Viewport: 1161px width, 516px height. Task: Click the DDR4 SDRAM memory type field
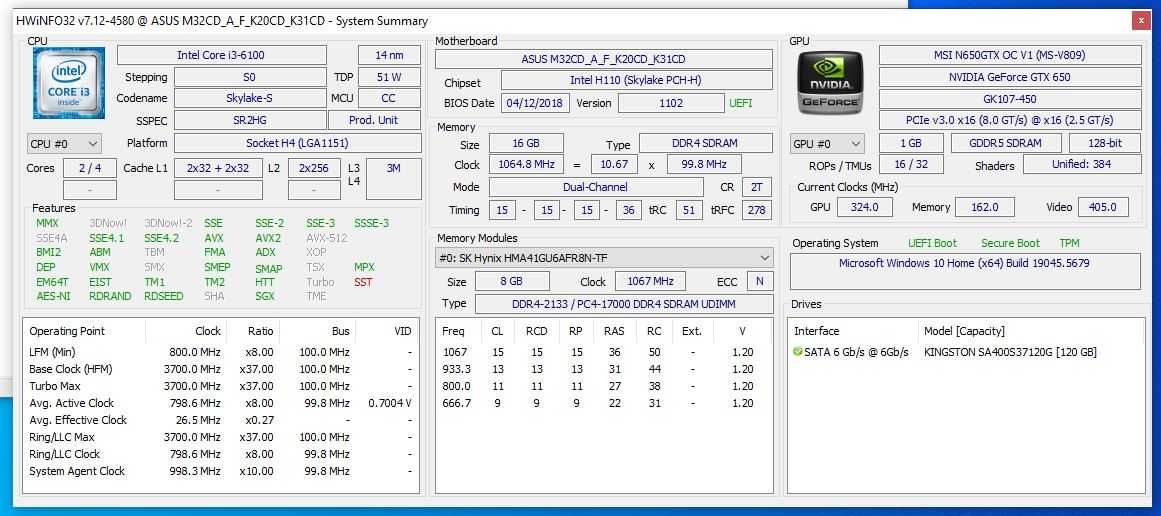tap(706, 143)
